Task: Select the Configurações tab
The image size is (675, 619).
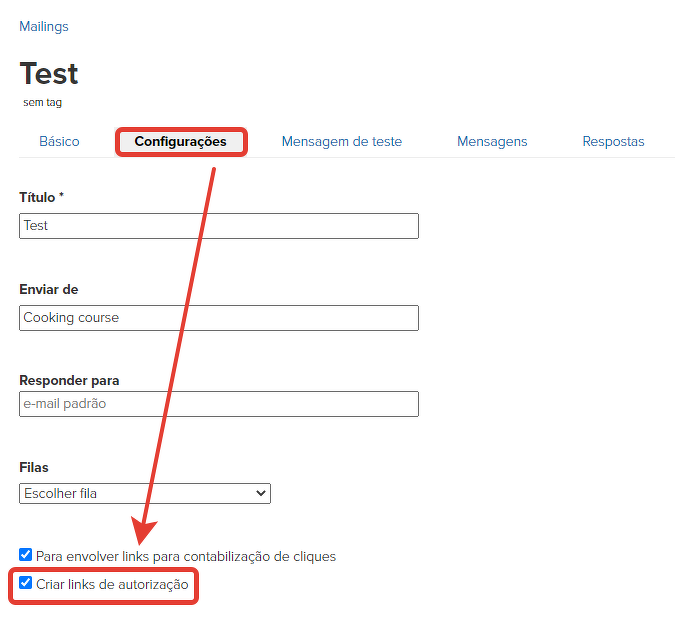Action: pyautogui.click(x=181, y=142)
